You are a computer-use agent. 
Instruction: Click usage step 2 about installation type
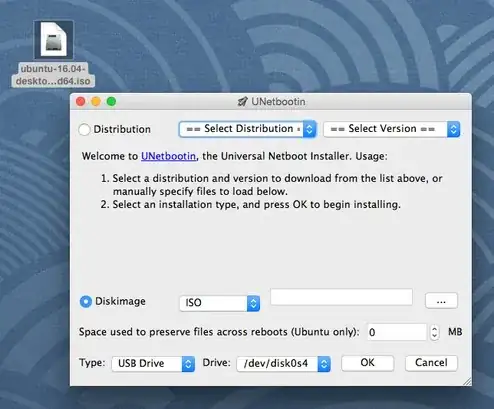point(251,204)
